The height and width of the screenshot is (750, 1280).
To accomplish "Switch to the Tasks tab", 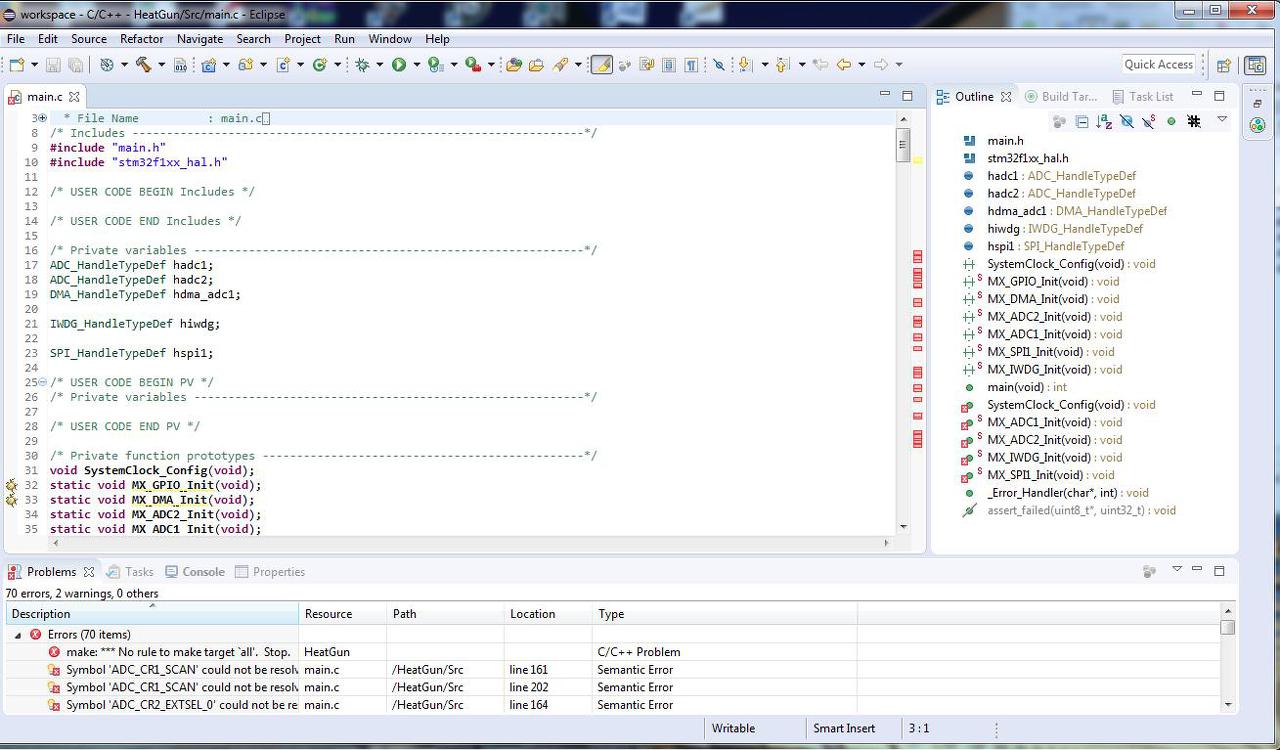I will (x=130, y=572).
